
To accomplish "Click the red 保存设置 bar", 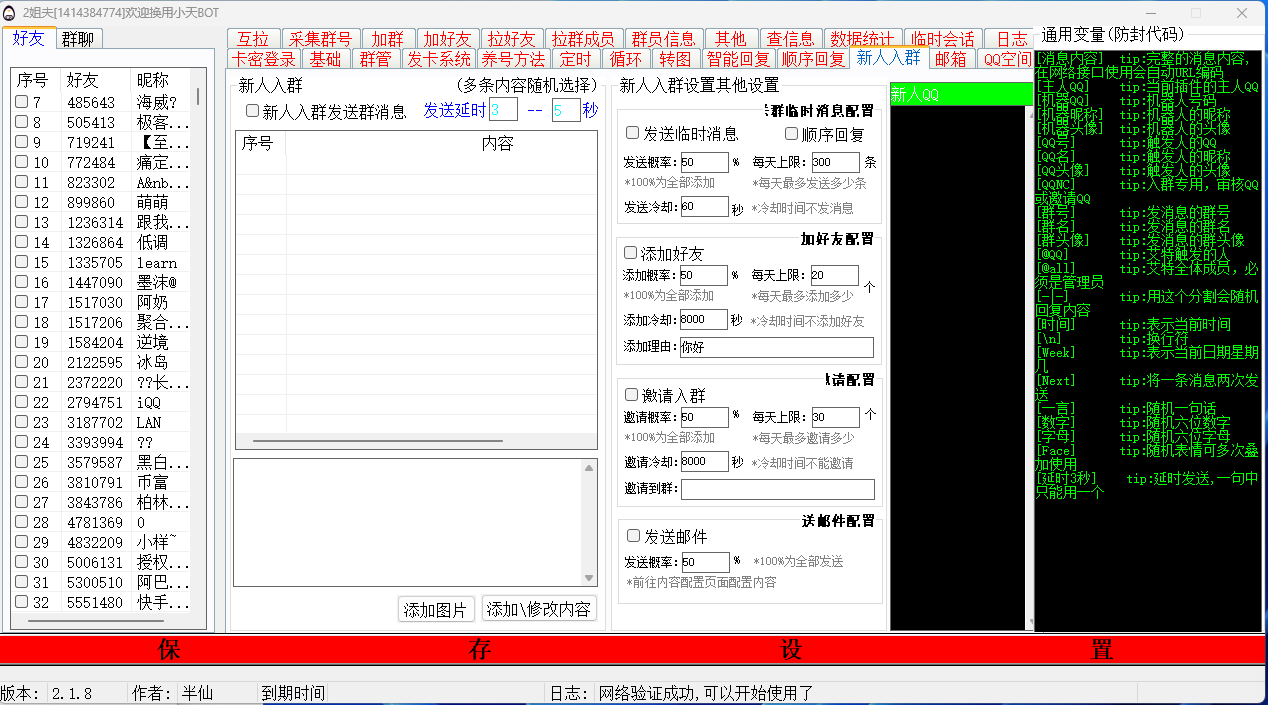I will (634, 650).
